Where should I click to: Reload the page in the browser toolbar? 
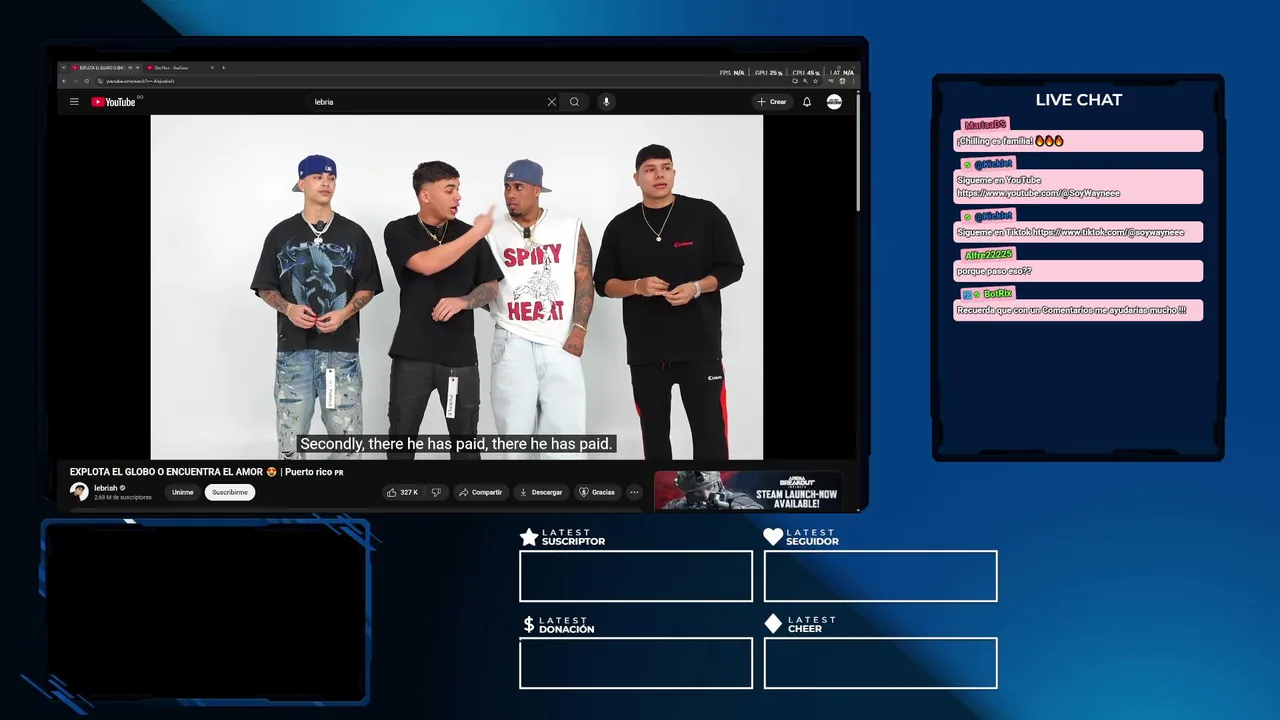[87, 81]
